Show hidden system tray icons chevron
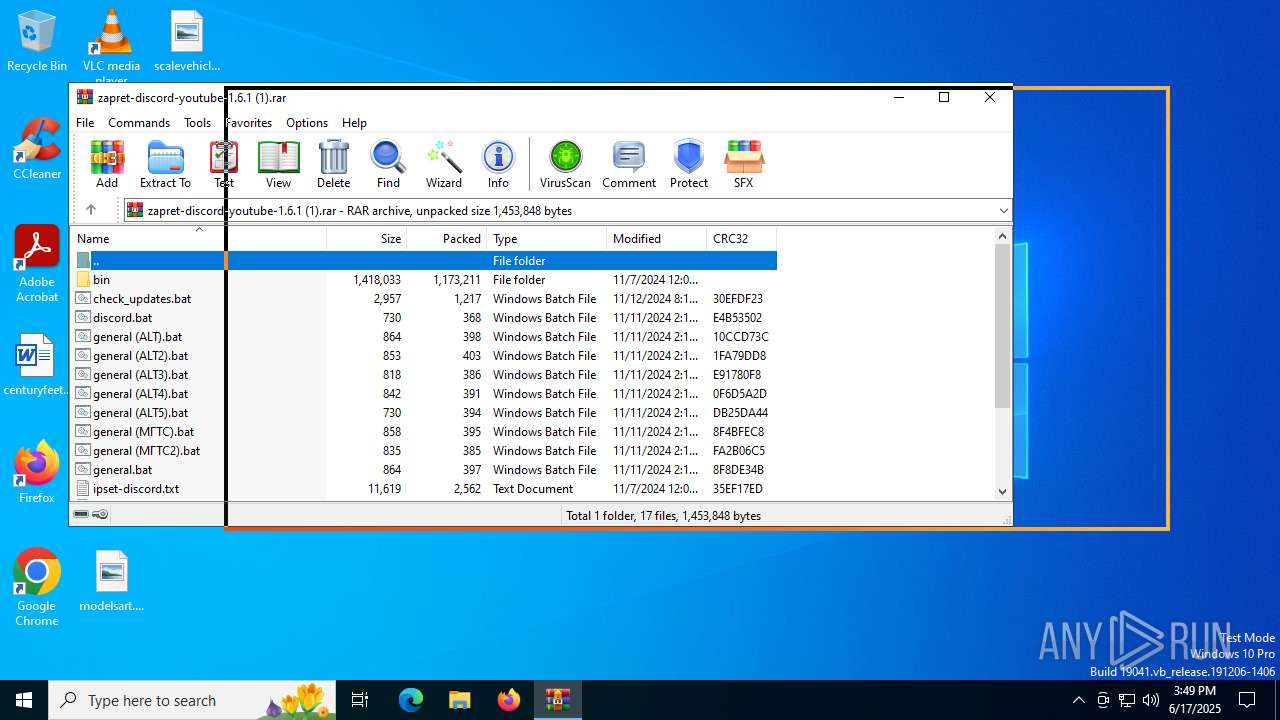 tap(1078, 700)
